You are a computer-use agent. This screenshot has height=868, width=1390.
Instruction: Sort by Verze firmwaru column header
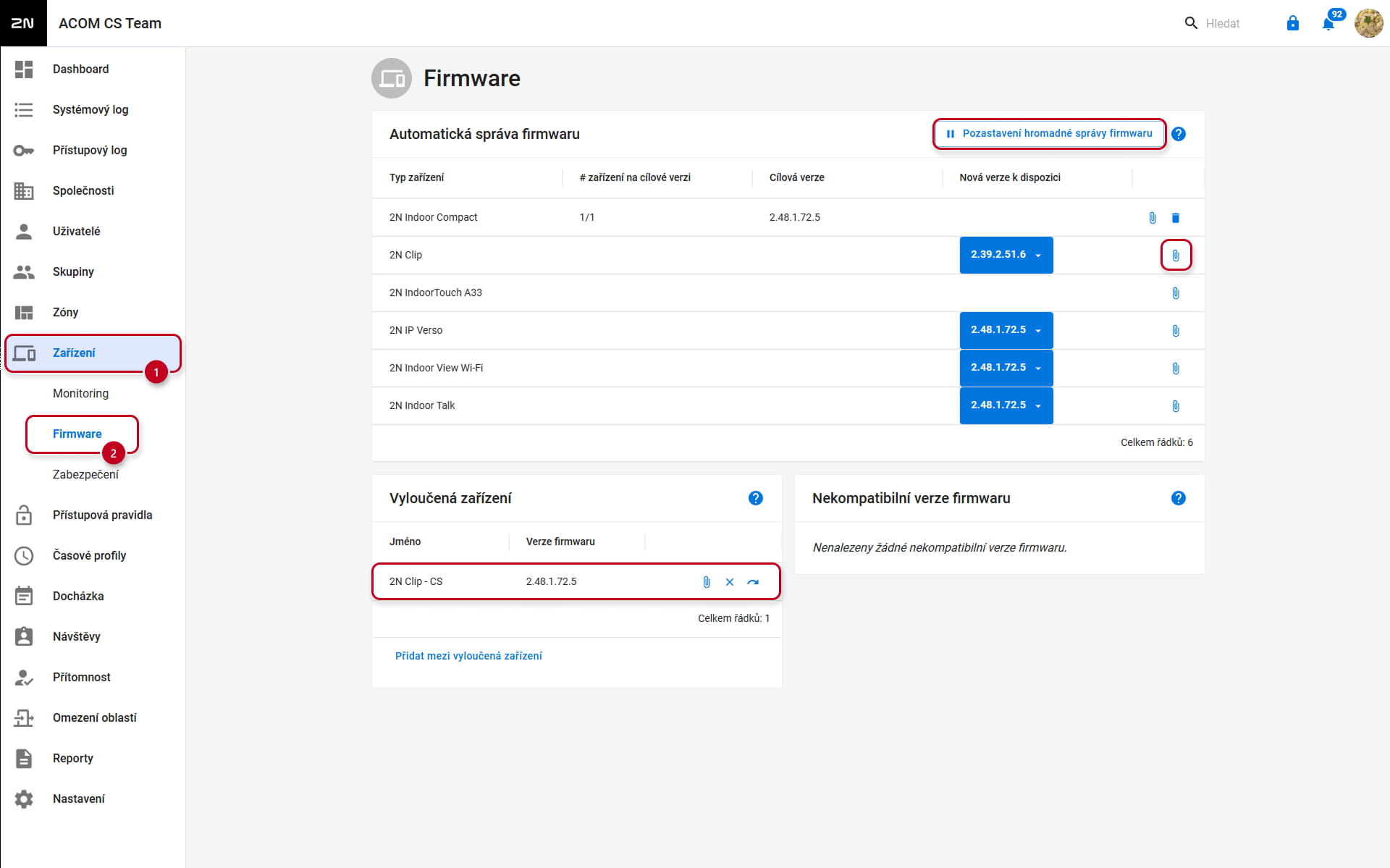click(x=560, y=542)
